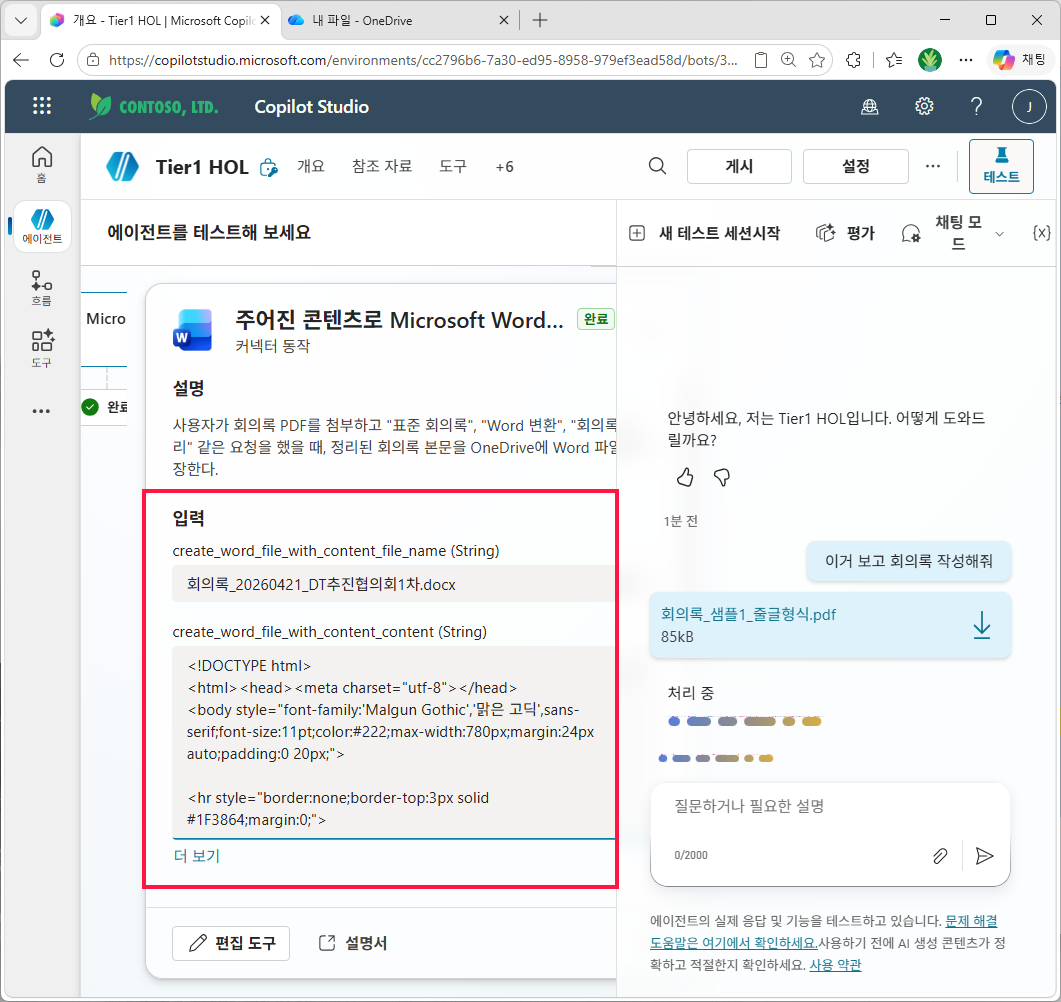Click the Tier1 HOL agent logo
This screenshot has width=1061, height=1002.
tap(122, 166)
